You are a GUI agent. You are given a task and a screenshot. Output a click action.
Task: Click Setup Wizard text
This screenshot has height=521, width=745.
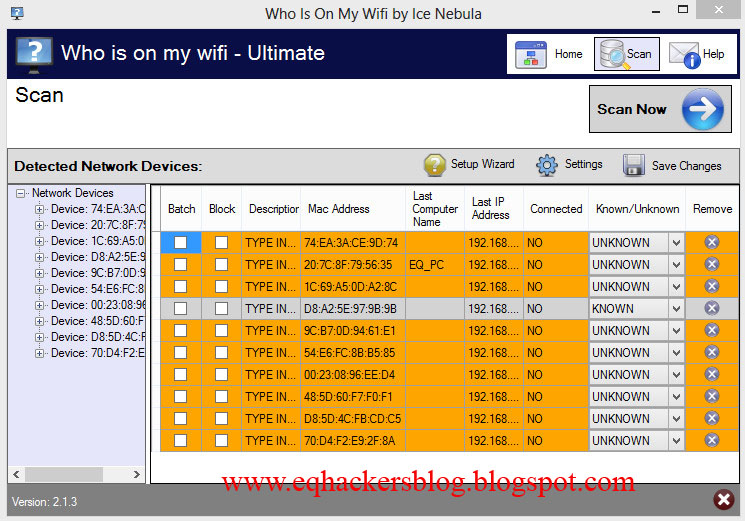(x=482, y=164)
